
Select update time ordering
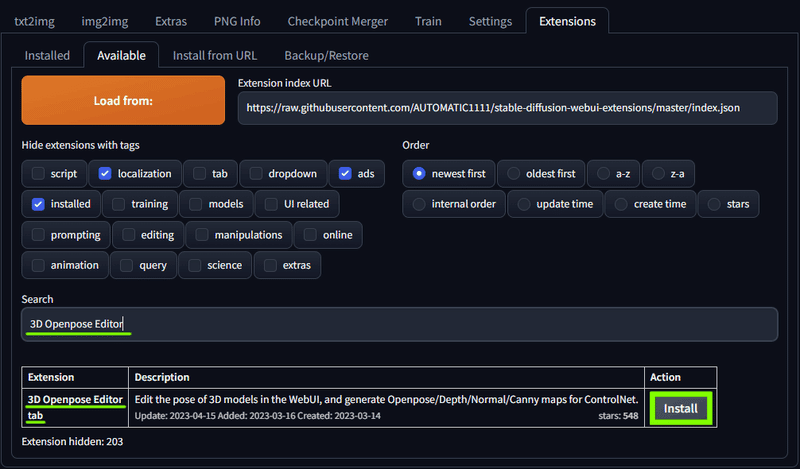click(x=523, y=204)
